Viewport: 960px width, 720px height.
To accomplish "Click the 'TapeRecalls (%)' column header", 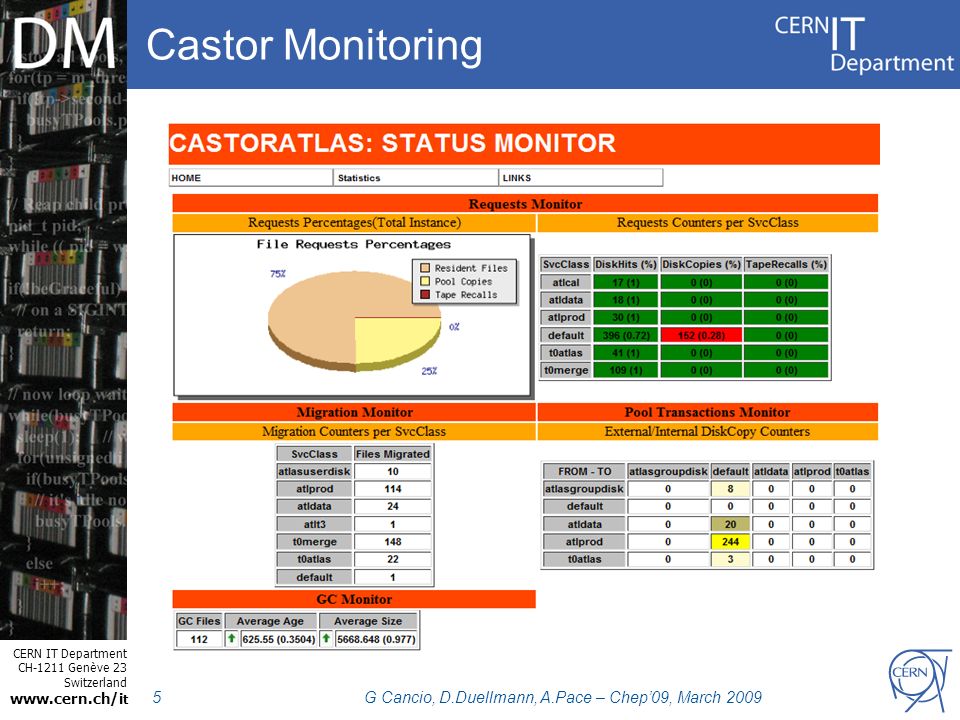I will [786, 264].
